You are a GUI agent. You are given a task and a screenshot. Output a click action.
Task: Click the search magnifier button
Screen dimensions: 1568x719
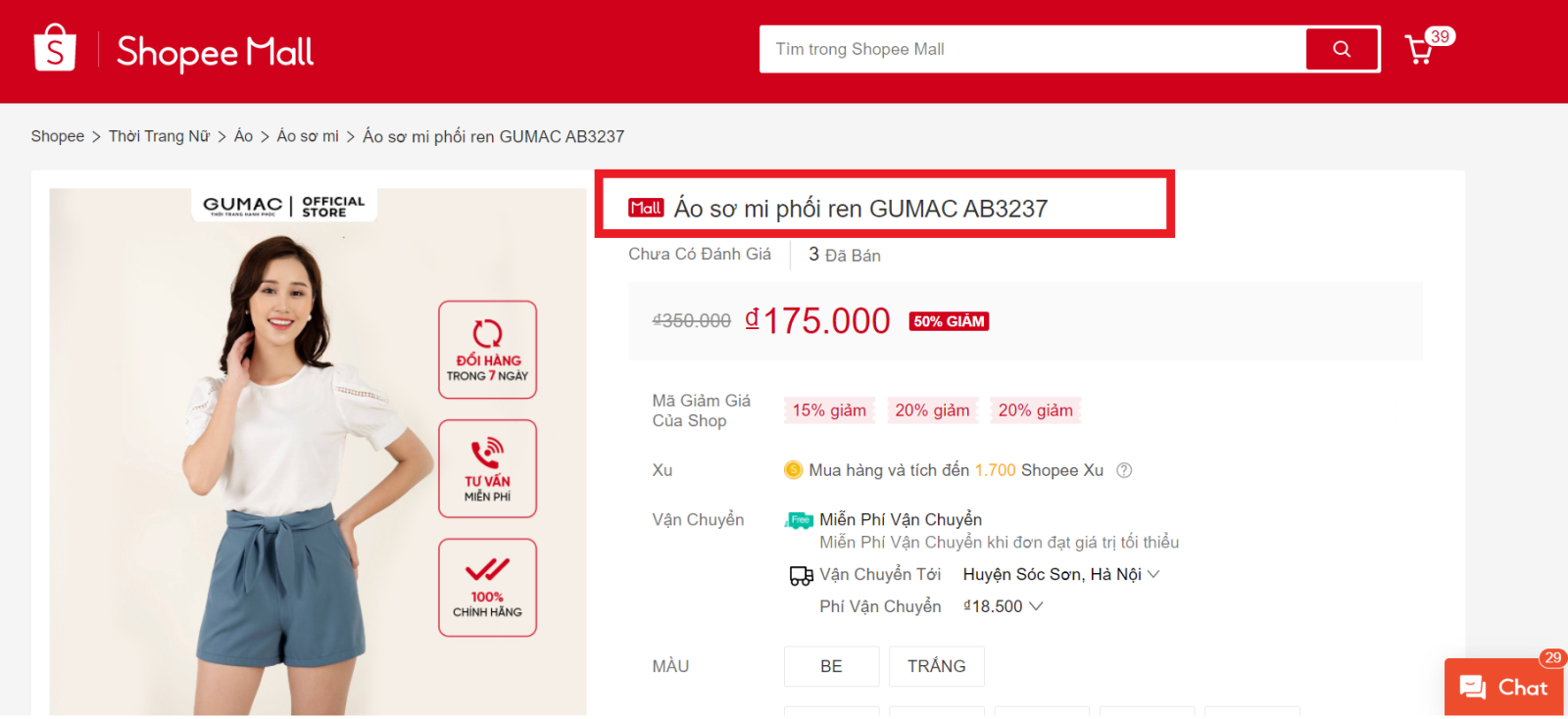click(1342, 49)
